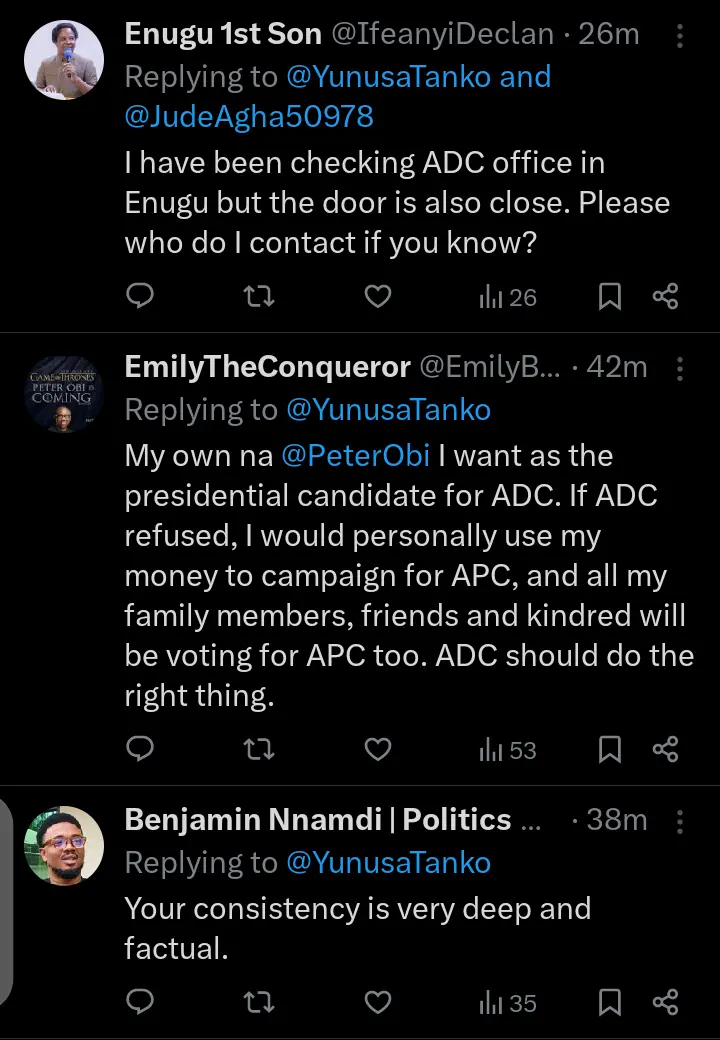This screenshot has height=1040, width=720.
Task: Like EmilyTheConqueror's tweet
Action: 377,749
